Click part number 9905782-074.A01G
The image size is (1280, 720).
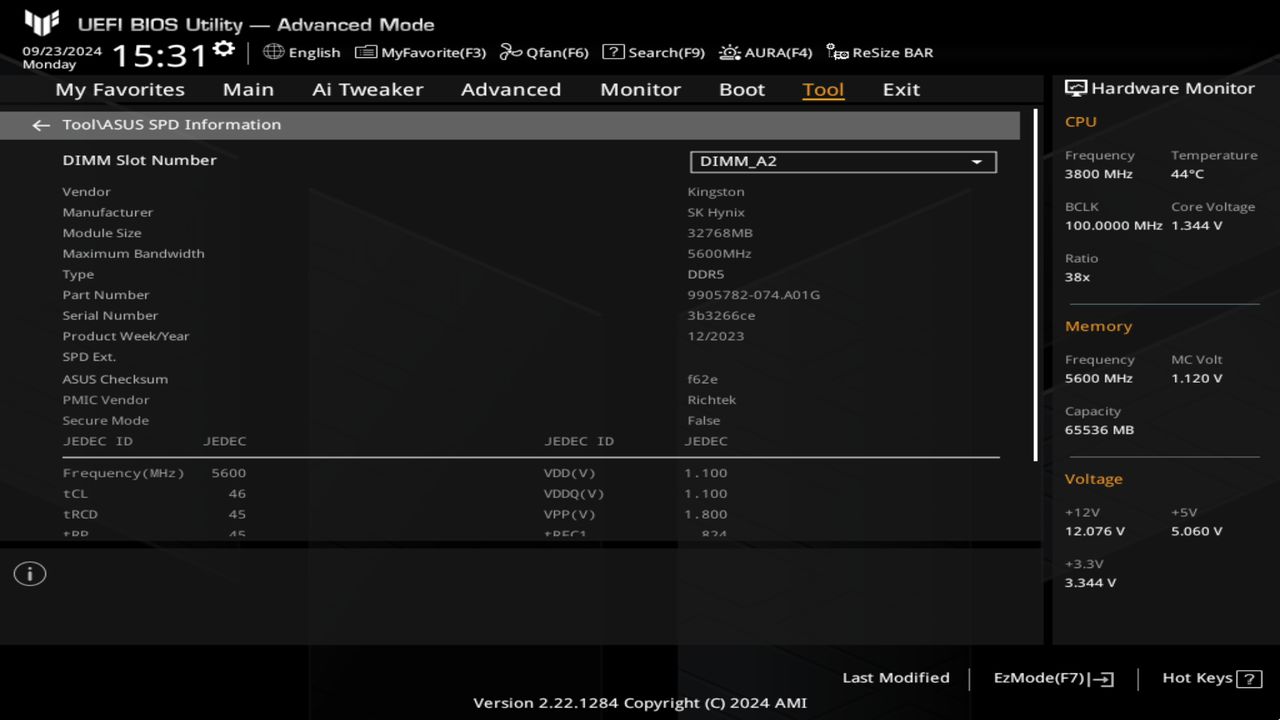[754, 295]
